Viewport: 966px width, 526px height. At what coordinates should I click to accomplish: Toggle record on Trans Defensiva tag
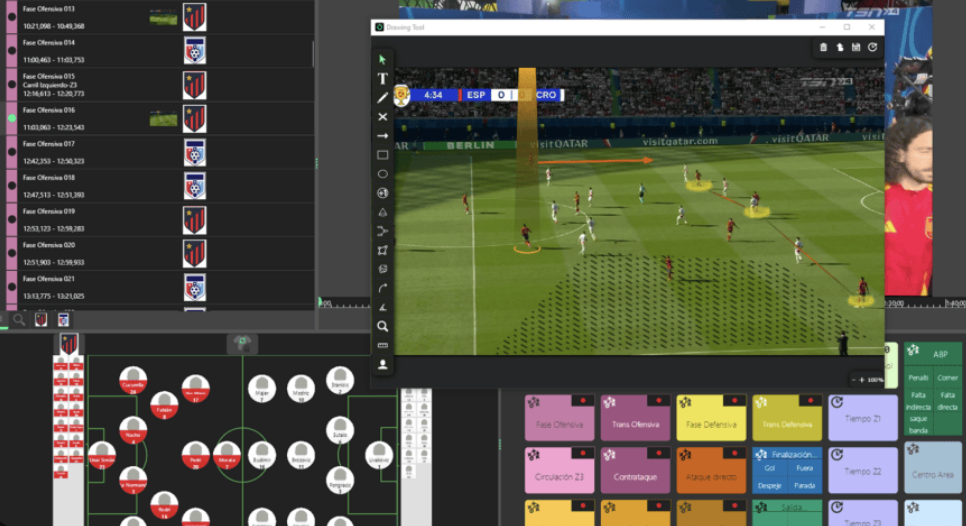point(810,401)
